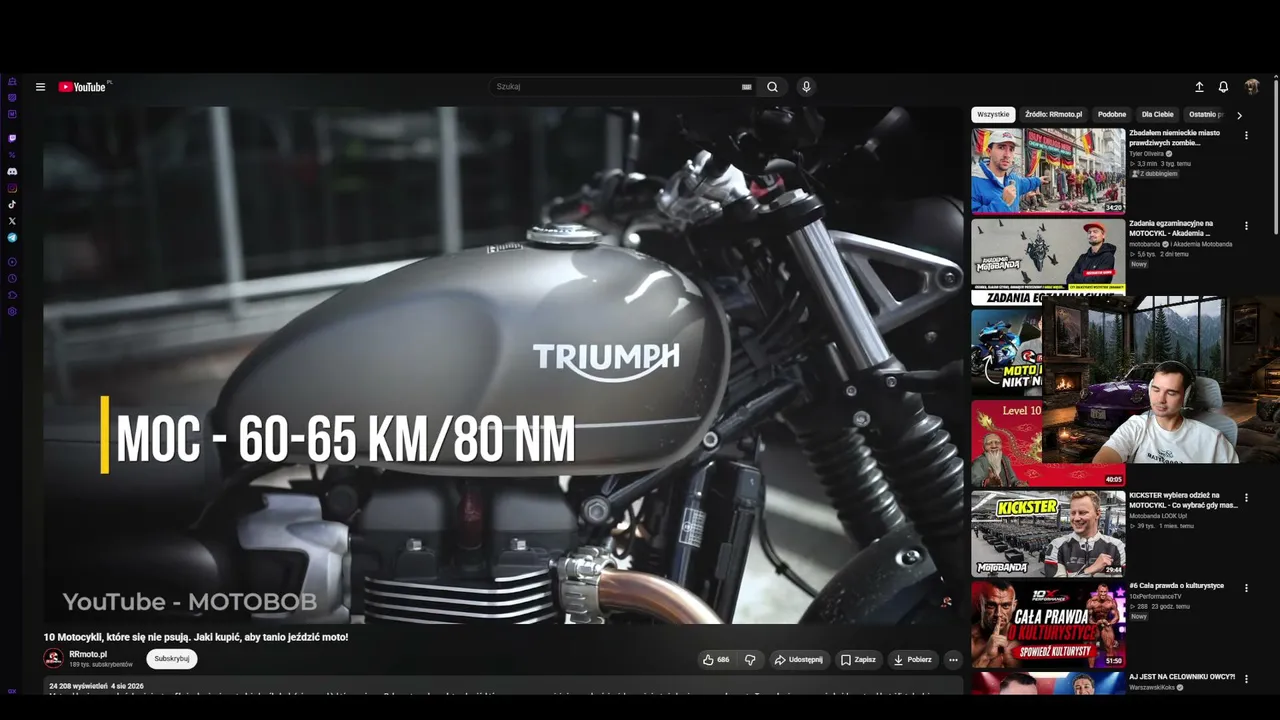
Task: Open Instagram from the browser sidebar
Action: pyautogui.click(x=12, y=188)
